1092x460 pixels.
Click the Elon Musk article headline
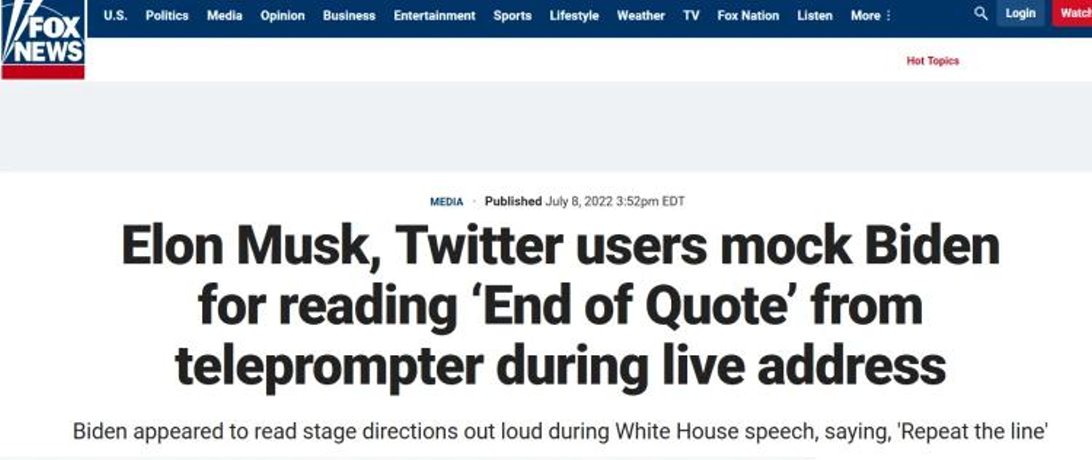click(560, 307)
